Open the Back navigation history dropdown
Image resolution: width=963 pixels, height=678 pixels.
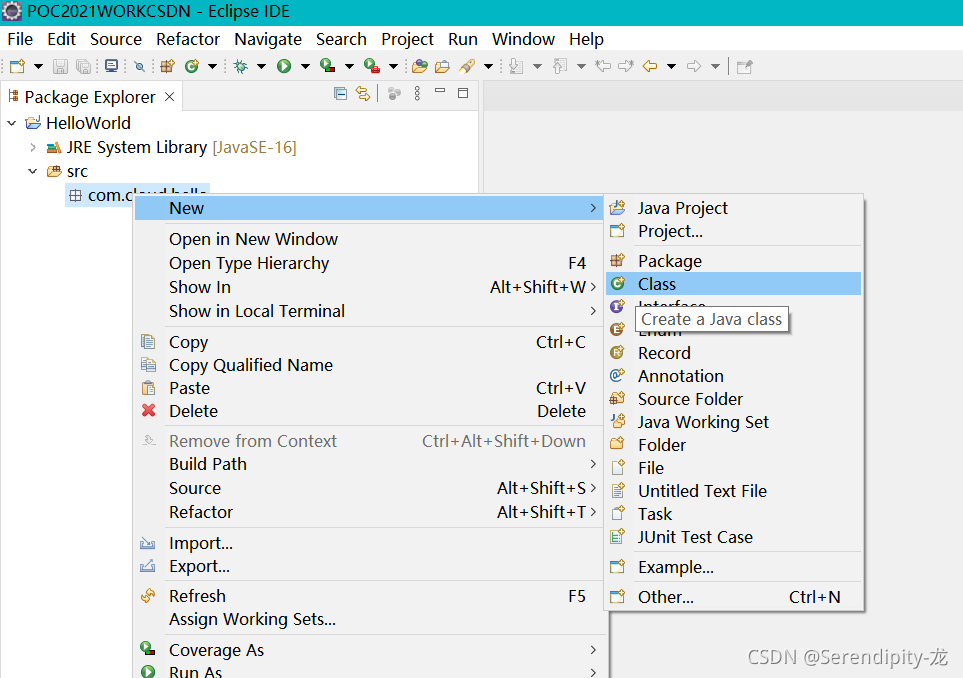671,66
